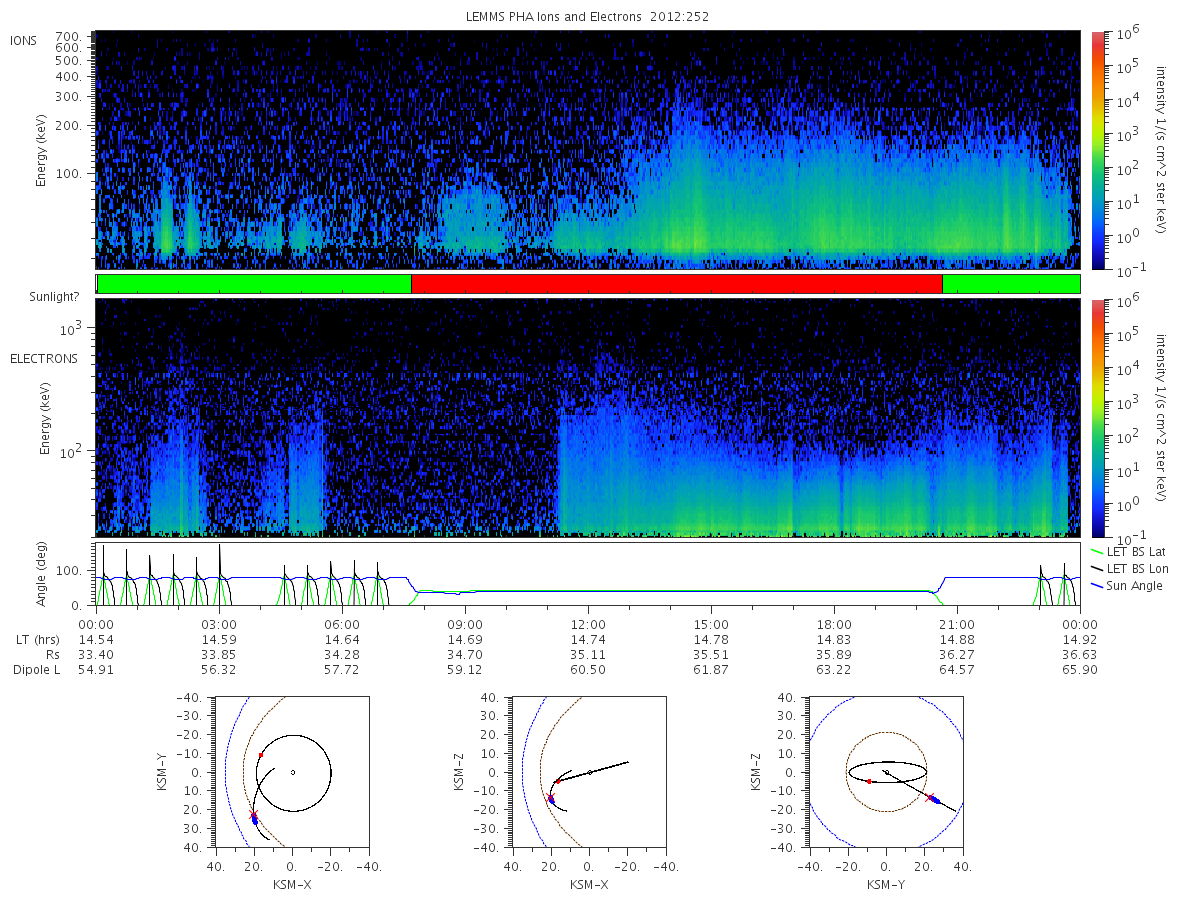Image resolution: width=1200 pixels, height=900 pixels.
Task: Click the ions intensity color scale bar
Action: point(1097,150)
